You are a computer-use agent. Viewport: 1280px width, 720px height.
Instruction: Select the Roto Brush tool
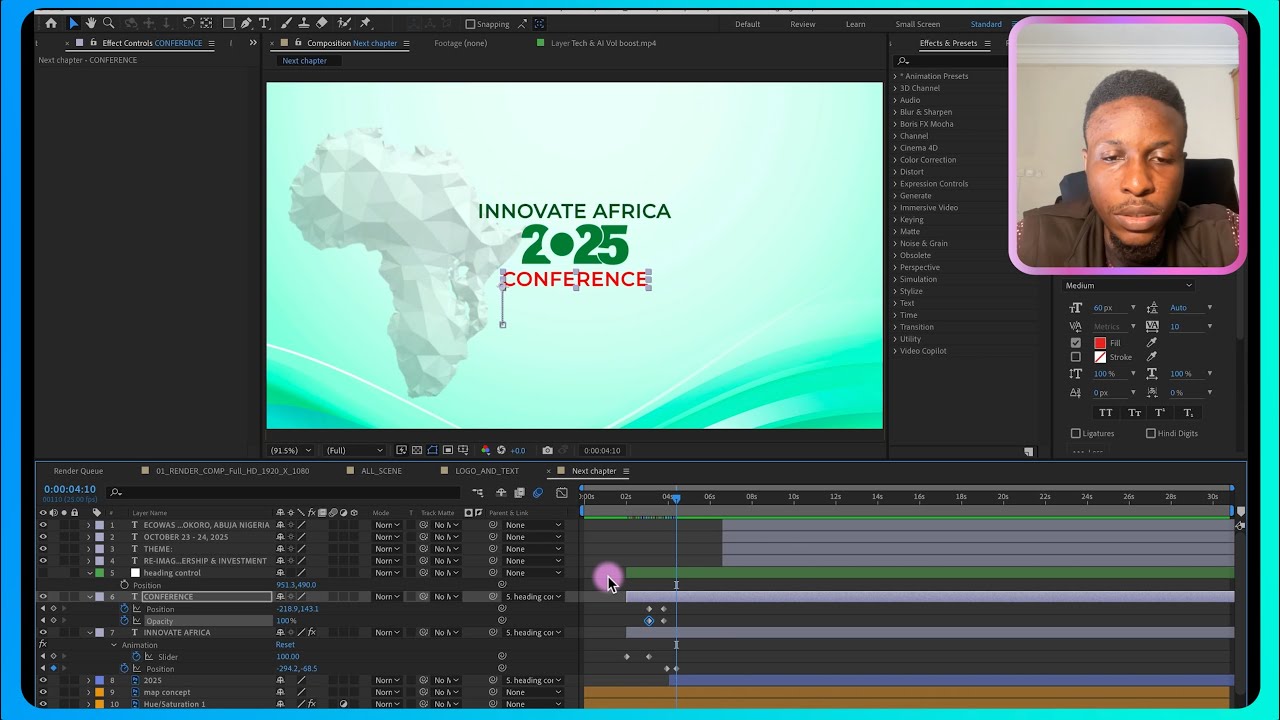tap(343, 23)
